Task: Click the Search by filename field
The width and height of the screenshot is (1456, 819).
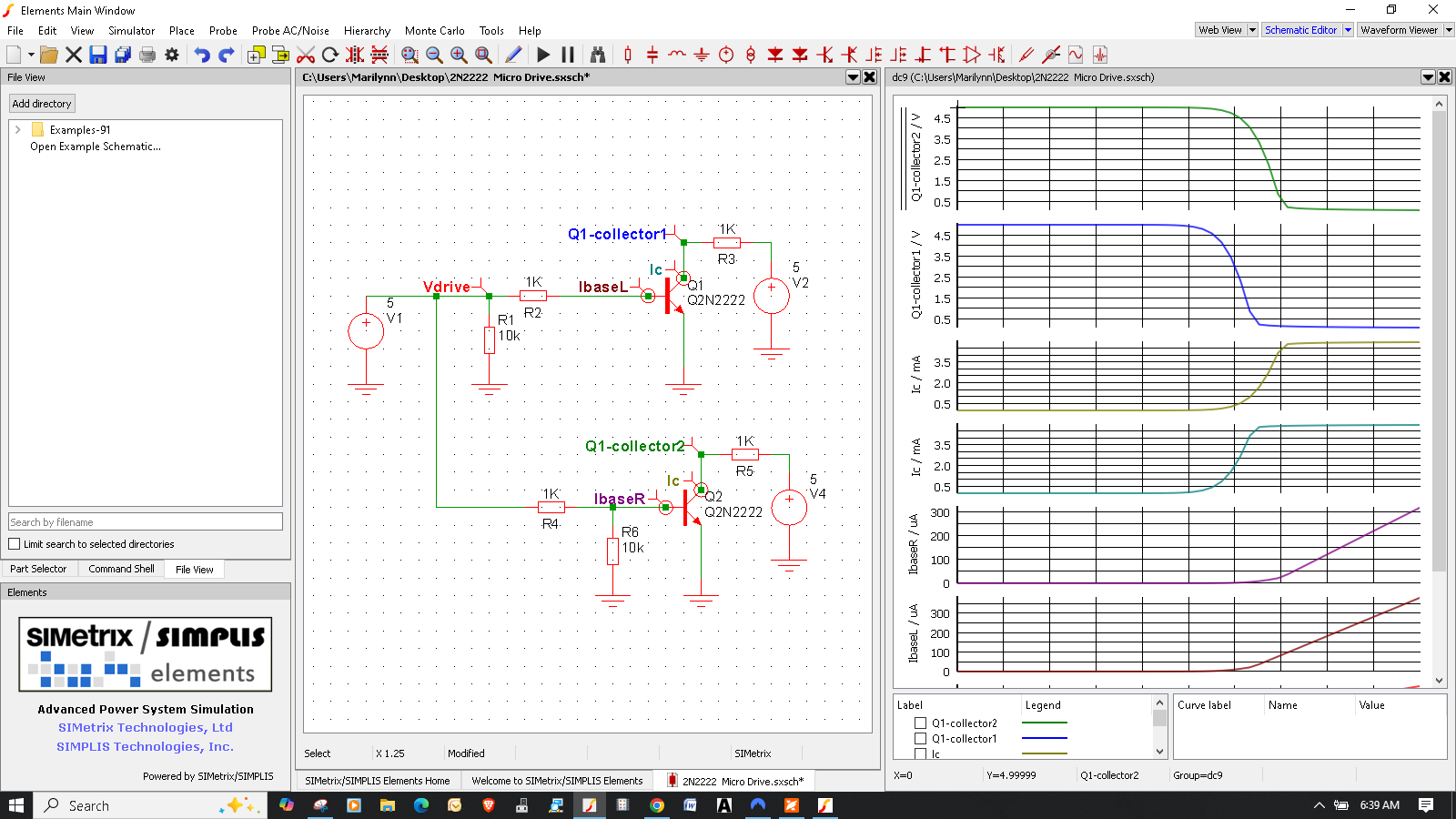Action: (x=146, y=522)
